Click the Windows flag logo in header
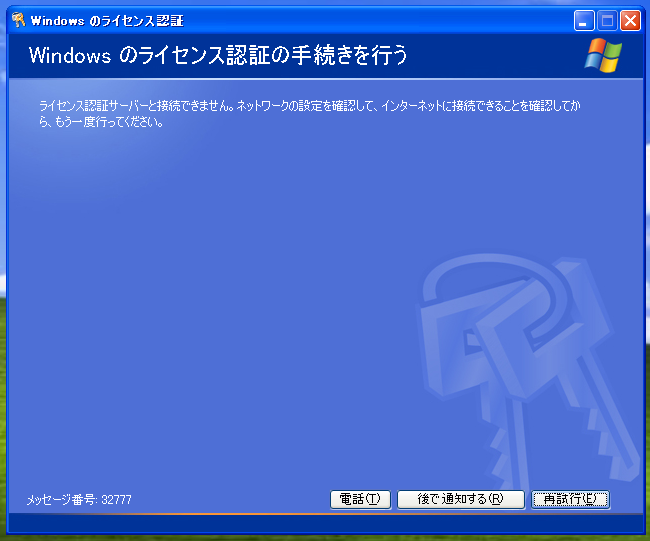This screenshot has width=650, height=541. [x=603, y=55]
